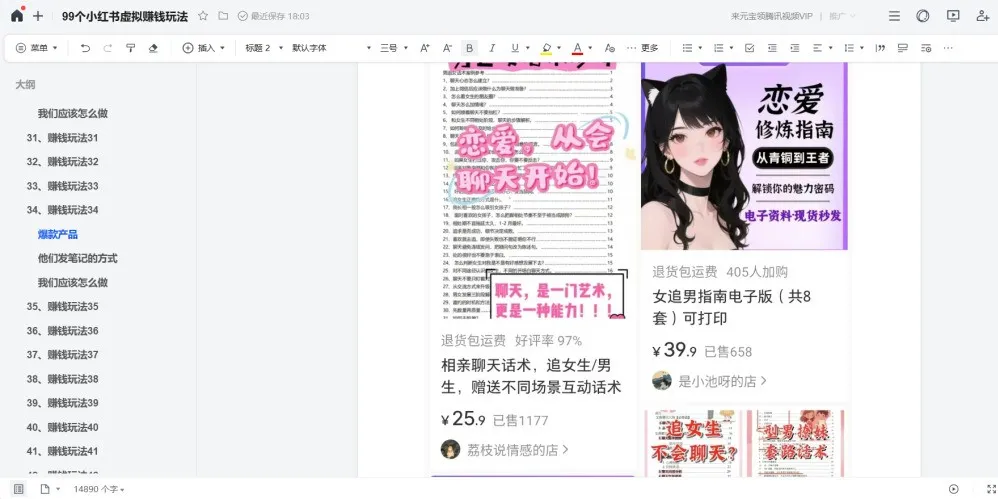This screenshot has width=998, height=499.
Task: Select the format painter tool
Action: [130, 48]
